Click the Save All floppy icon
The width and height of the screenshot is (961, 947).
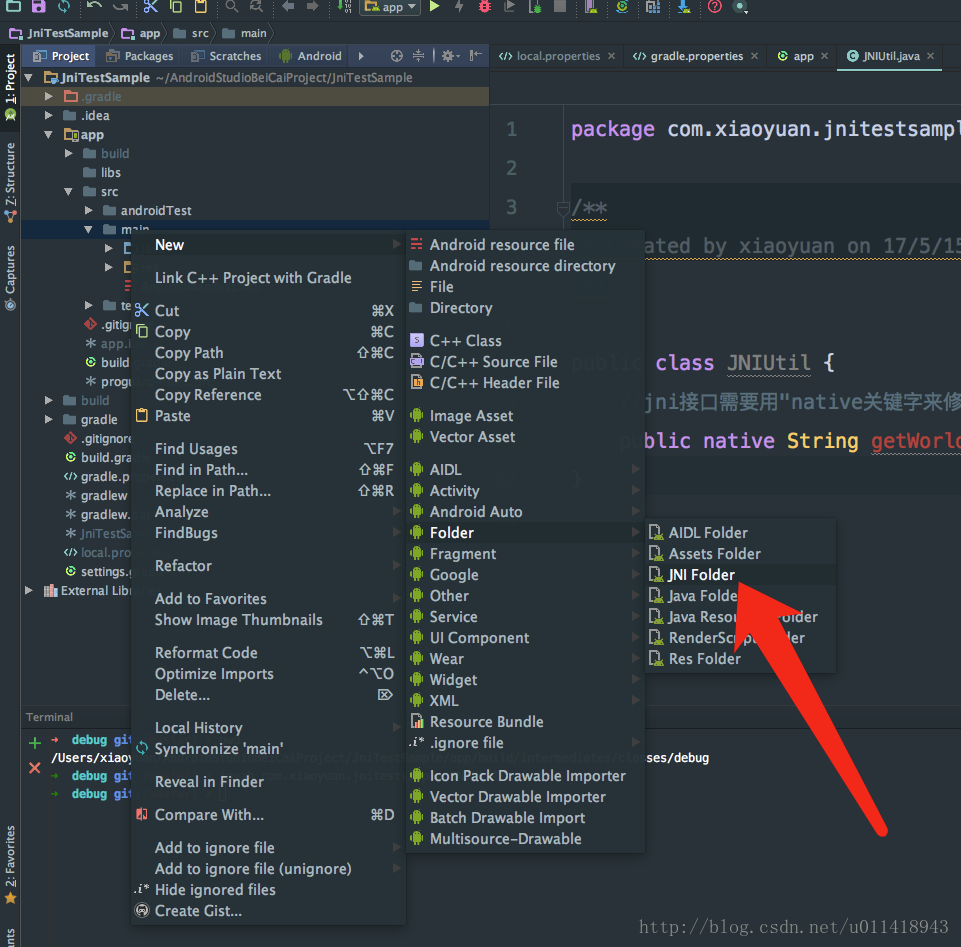[x=39, y=7]
